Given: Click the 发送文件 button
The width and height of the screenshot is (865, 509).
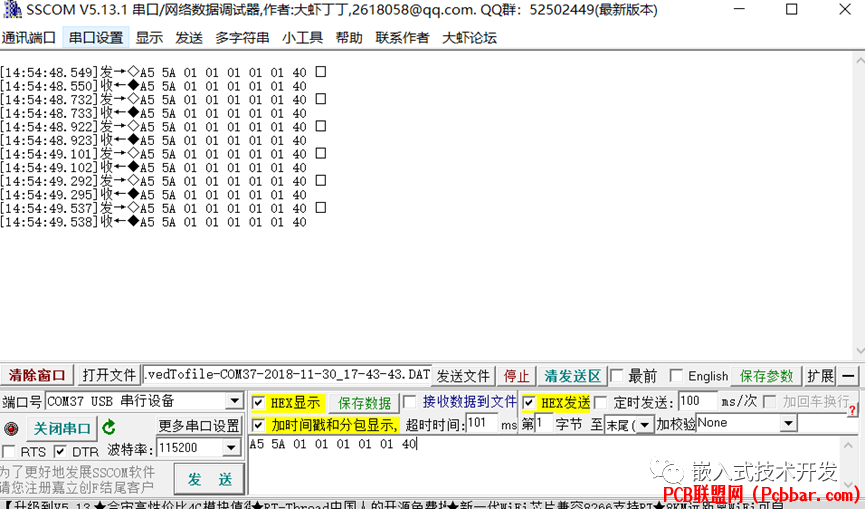Looking at the screenshot, I should (463, 376).
